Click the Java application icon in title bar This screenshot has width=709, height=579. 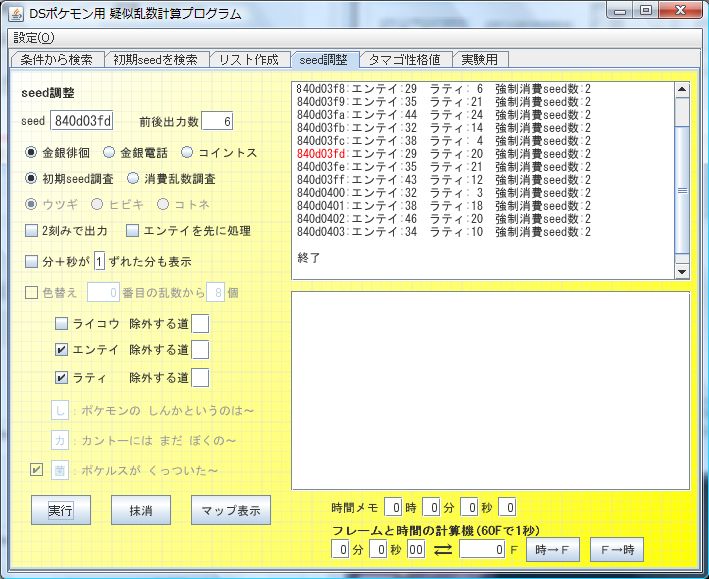[16, 14]
